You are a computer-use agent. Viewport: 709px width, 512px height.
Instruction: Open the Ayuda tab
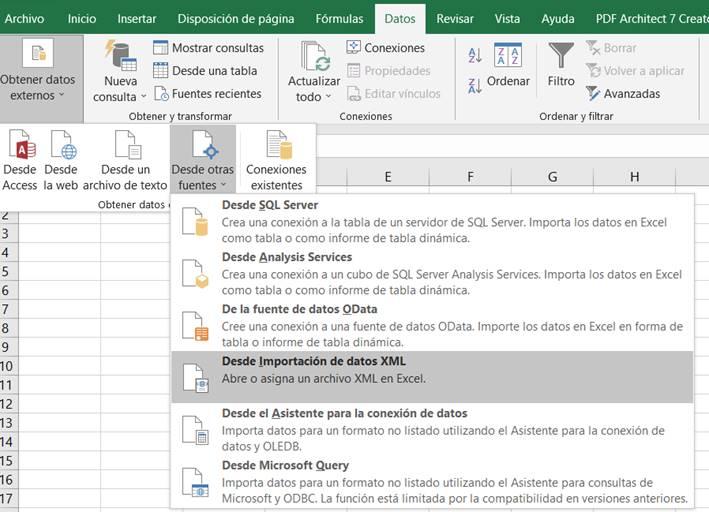[558, 19]
